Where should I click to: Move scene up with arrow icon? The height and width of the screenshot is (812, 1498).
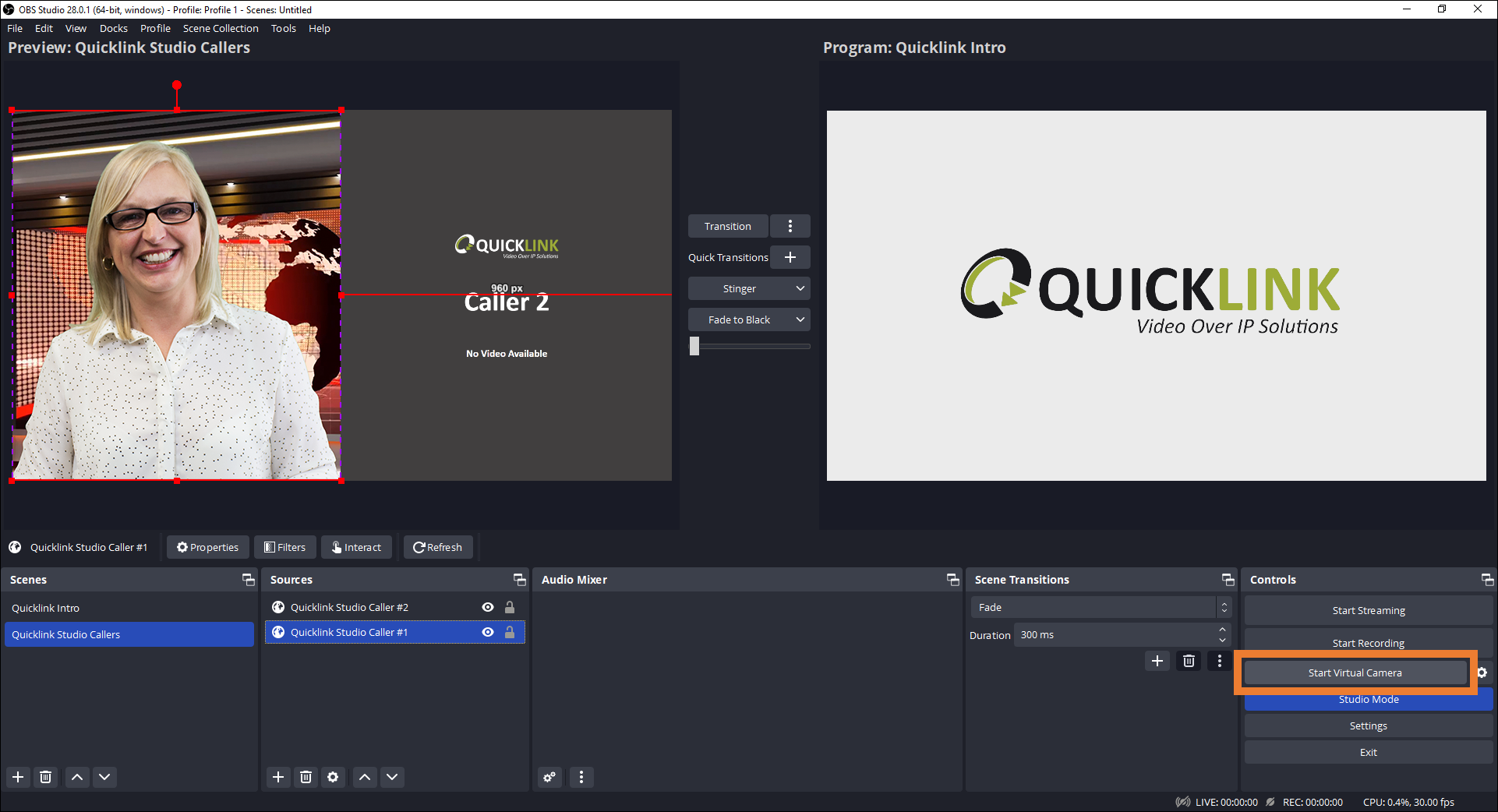pos(77,777)
